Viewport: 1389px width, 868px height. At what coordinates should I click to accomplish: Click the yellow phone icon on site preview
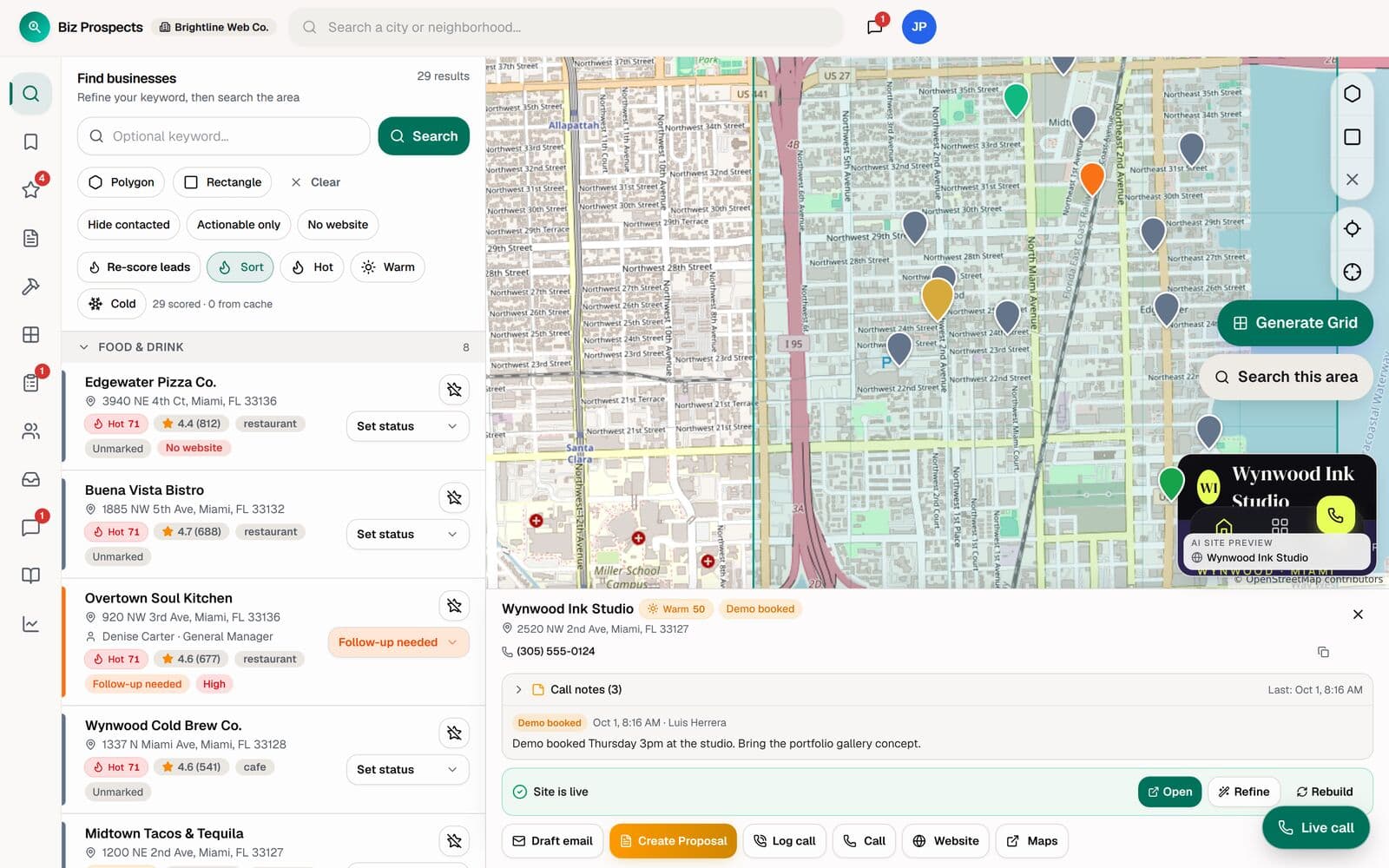(x=1335, y=515)
